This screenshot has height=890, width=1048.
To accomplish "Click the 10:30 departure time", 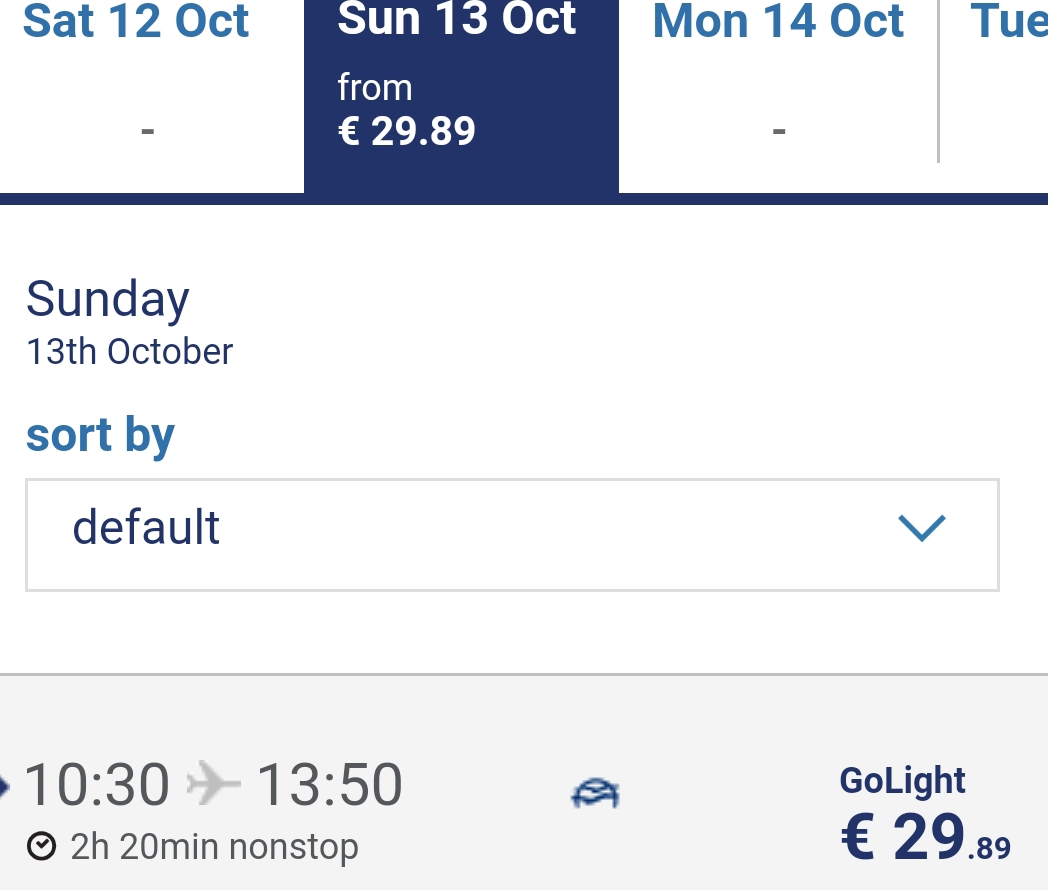I will pos(97,784).
